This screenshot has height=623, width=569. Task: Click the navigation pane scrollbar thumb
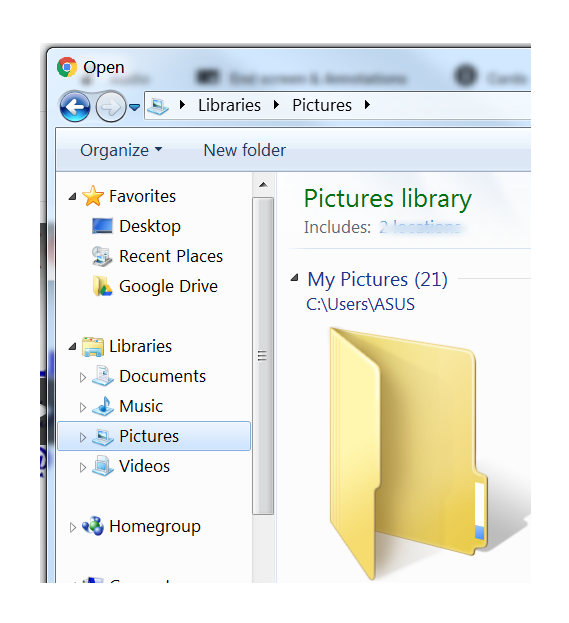(x=263, y=356)
